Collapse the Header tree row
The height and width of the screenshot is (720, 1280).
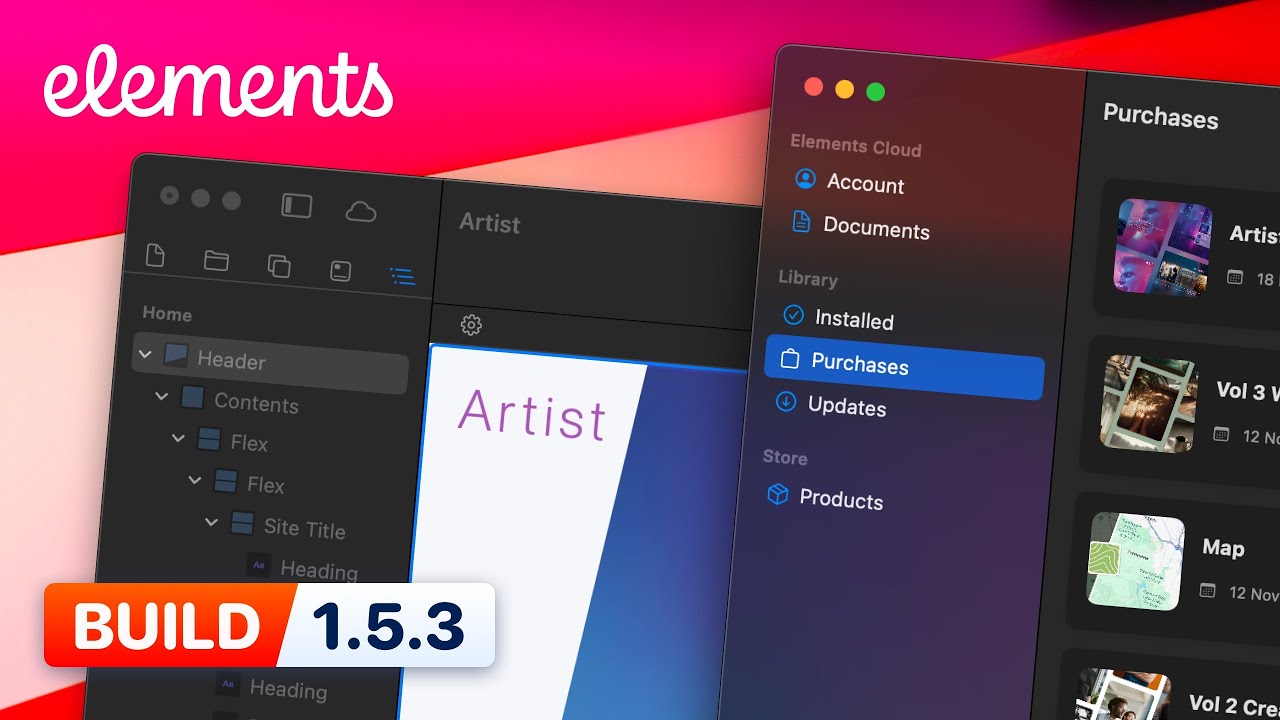(146, 354)
